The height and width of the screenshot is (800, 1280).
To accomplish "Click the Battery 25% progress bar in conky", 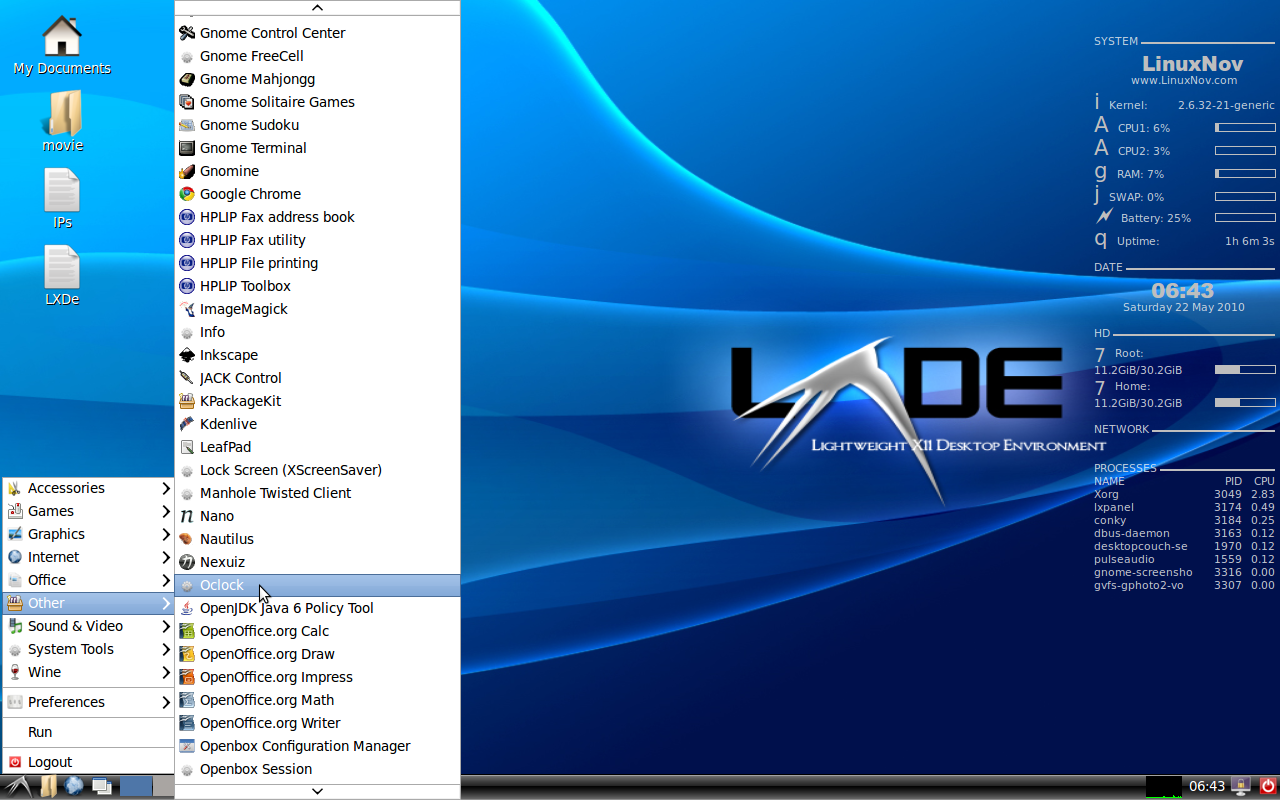I will (x=1244, y=217).
